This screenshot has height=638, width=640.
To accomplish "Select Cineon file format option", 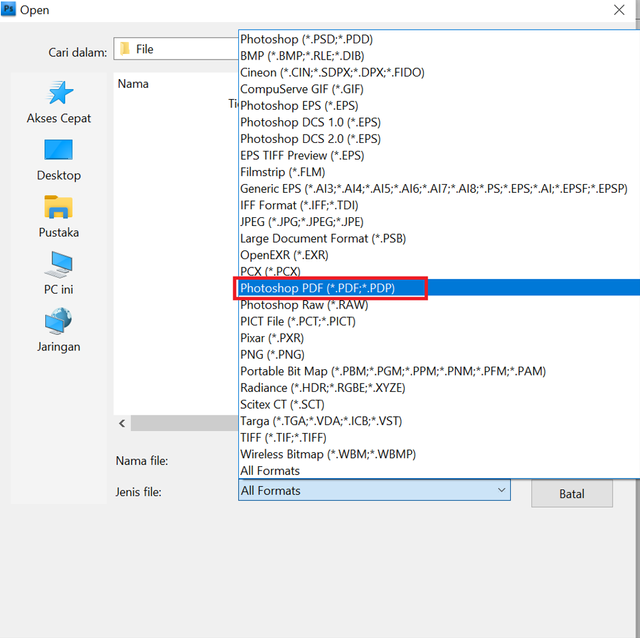I will click(439, 72).
